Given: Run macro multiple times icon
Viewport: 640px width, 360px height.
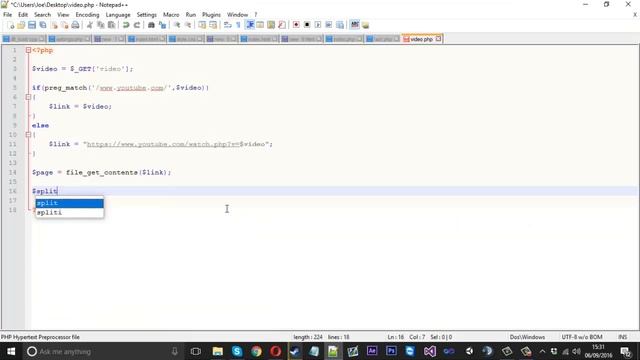Looking at the screenshot, I should tap(329, 25).
